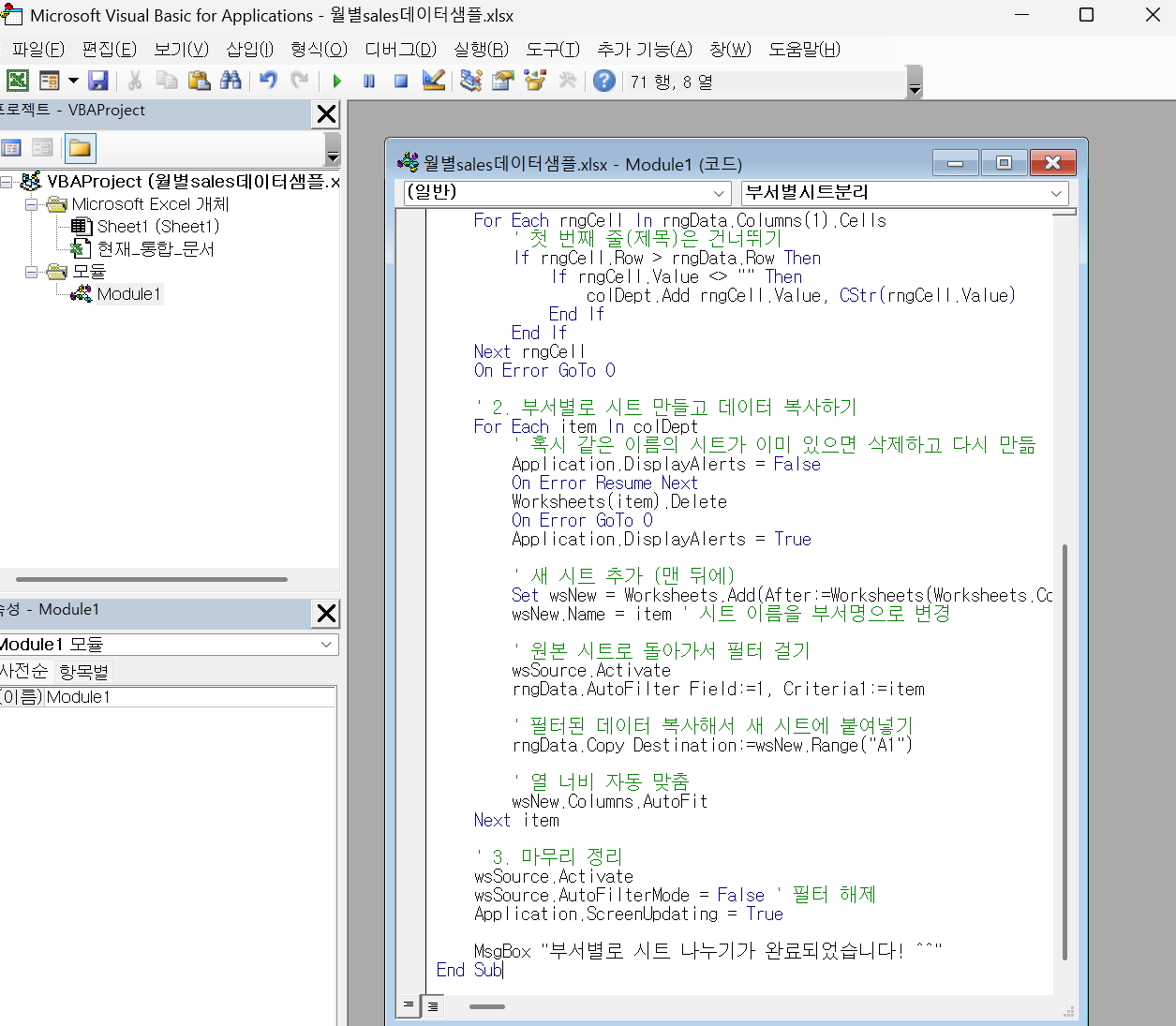The height and width of the screenshot is (1026, 1176).
Task: Click the View Microsoft Excel toolbar icon
Action: tap(18, 81)
